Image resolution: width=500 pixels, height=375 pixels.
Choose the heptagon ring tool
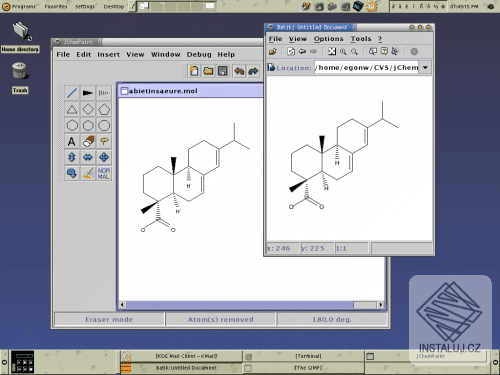(x=88, y=125)
